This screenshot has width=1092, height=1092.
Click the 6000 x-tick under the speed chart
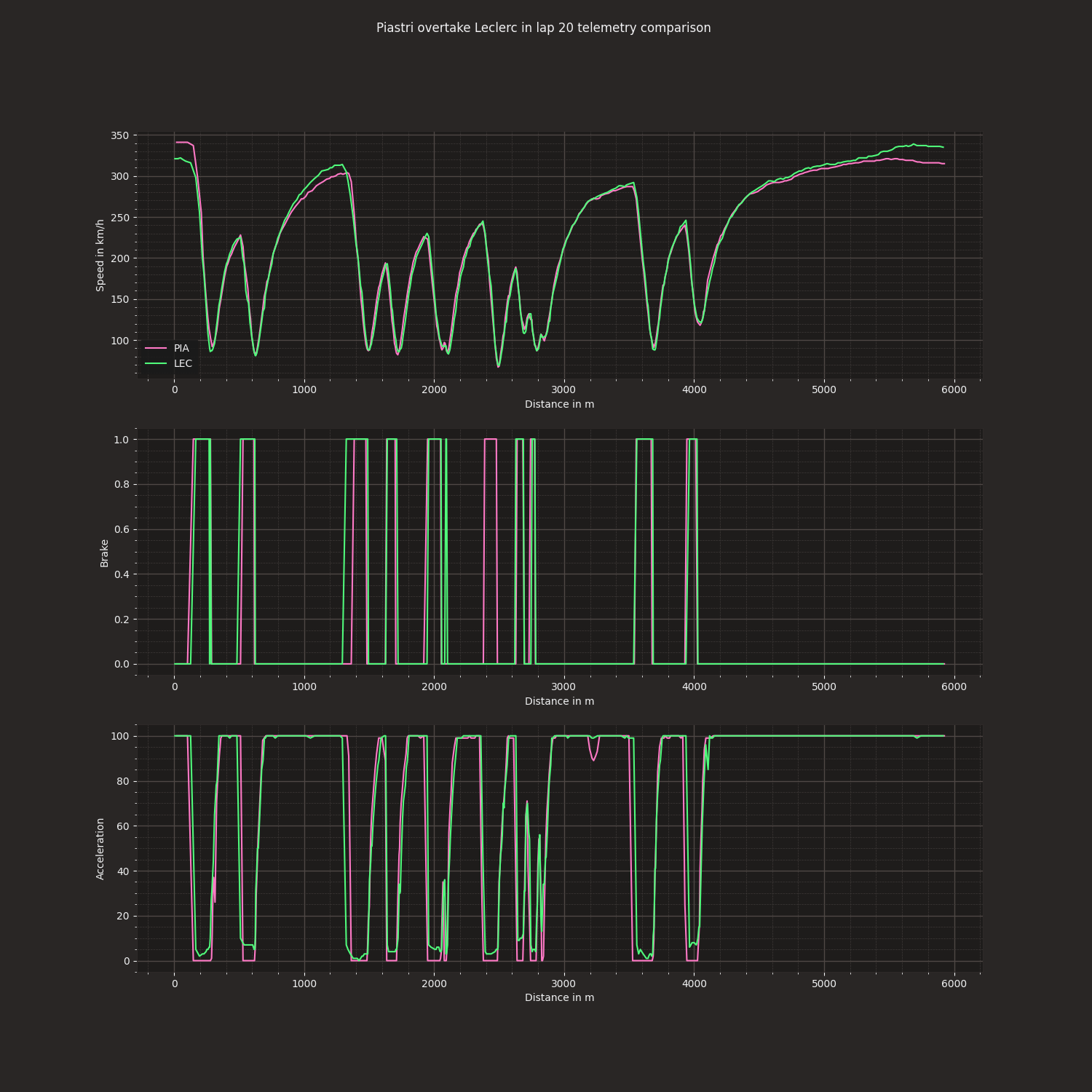point(954,389)
